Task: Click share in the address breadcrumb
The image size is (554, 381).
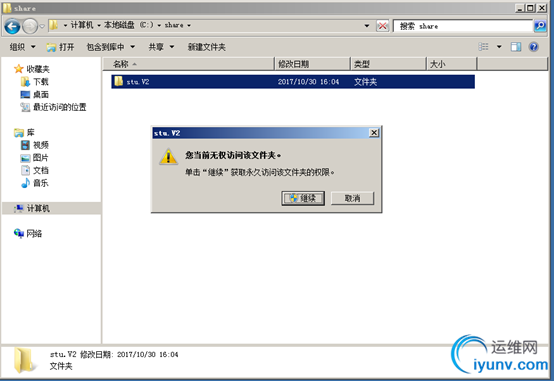Action: (x=174, y=25)
